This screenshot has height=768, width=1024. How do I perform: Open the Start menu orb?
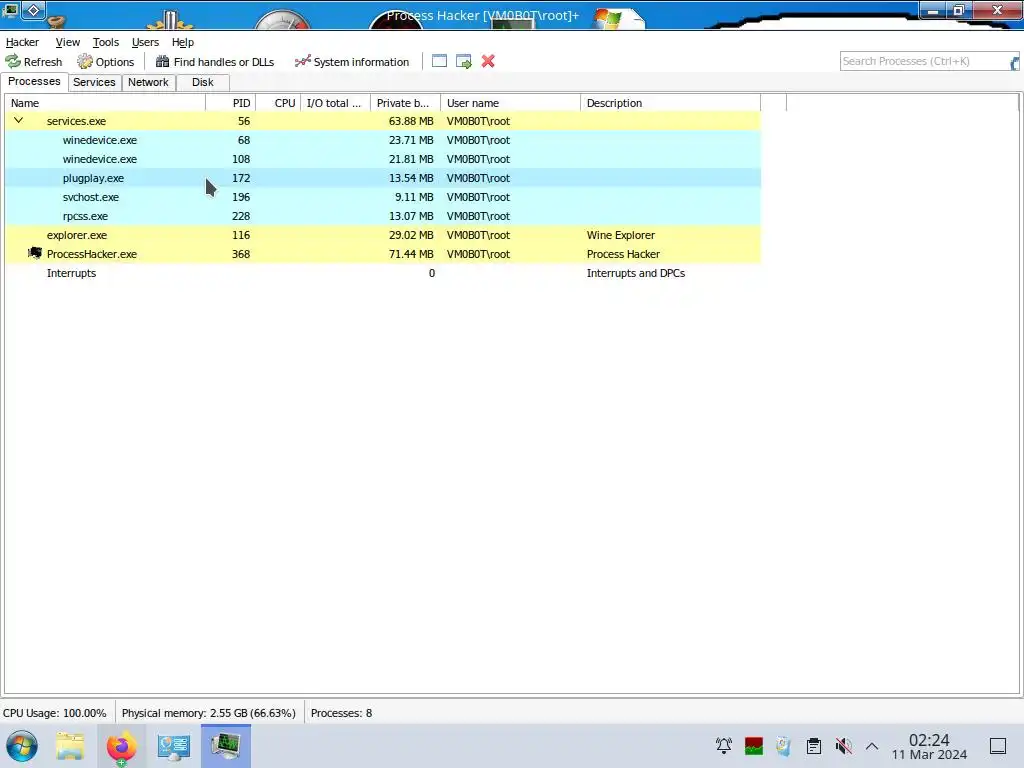coord(22,746)
